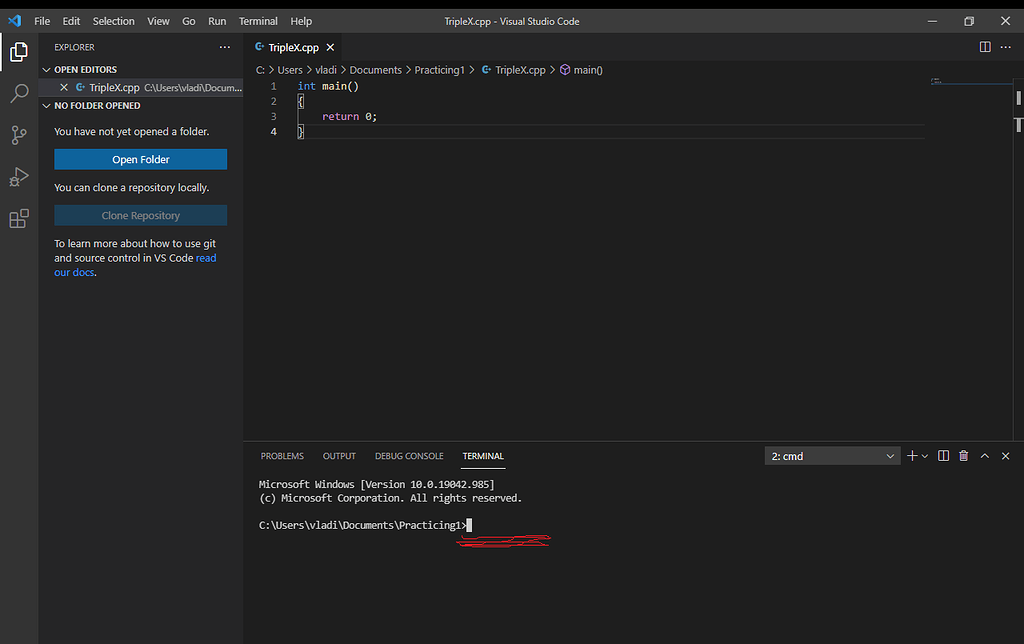The width and height of the screenshot is (1024, 644).
Task: Create a new terminal with the plus icon
Action: [913, 455]
